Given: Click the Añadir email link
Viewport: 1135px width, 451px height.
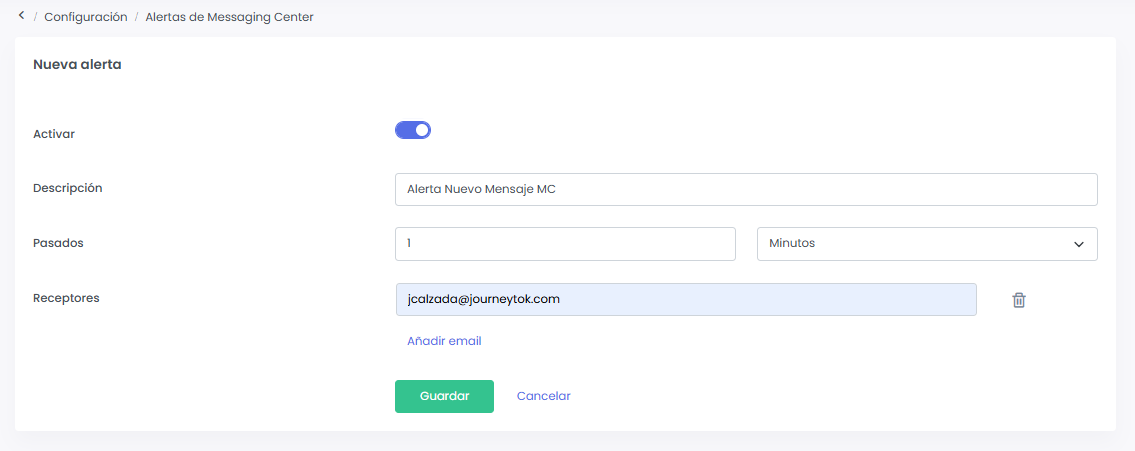Looking at the screenshot, I should (444, 341).
